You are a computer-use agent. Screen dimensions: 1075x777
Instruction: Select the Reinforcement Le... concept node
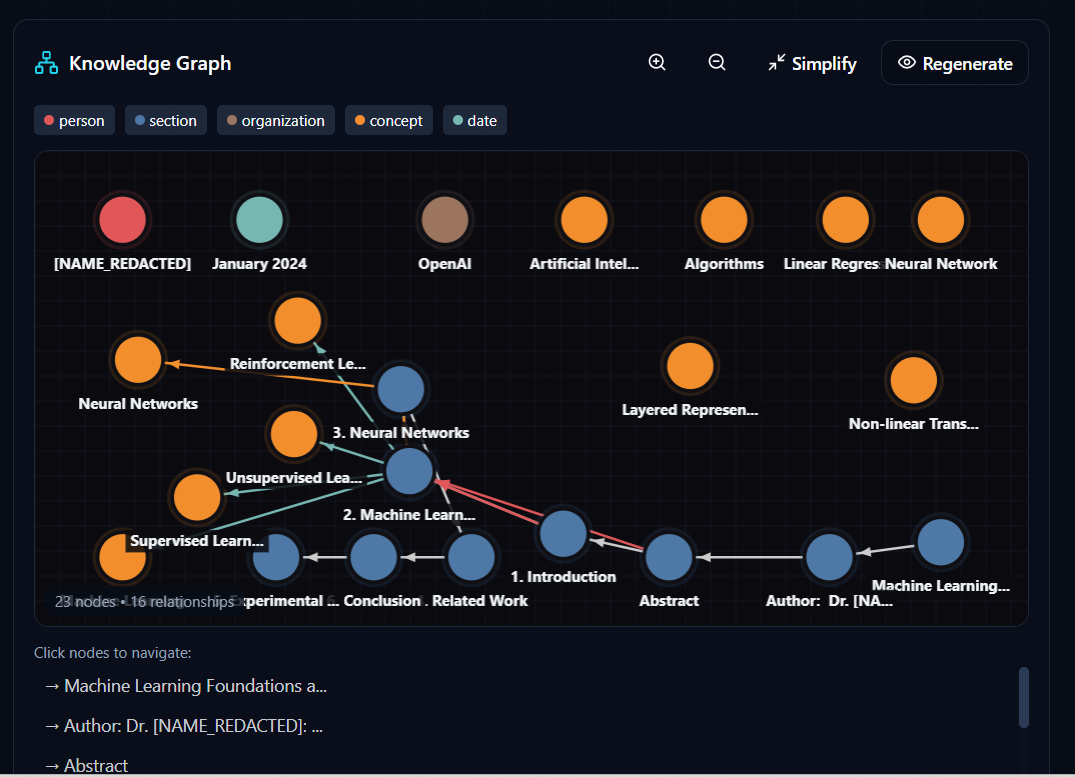(x=298, y=320)
